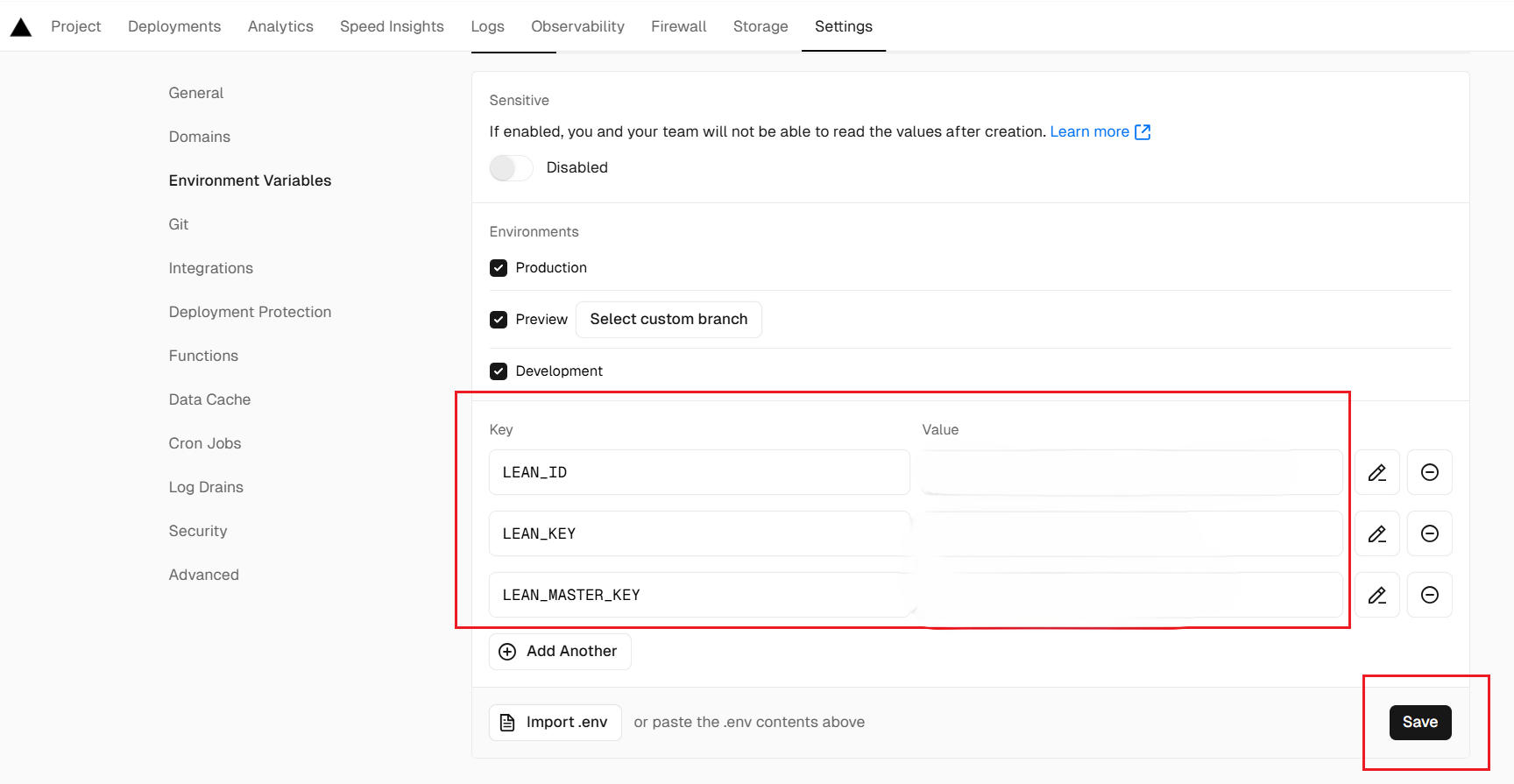Uncheck the Development environment checkbox
Screen dimensions: 1514x784
499,371
